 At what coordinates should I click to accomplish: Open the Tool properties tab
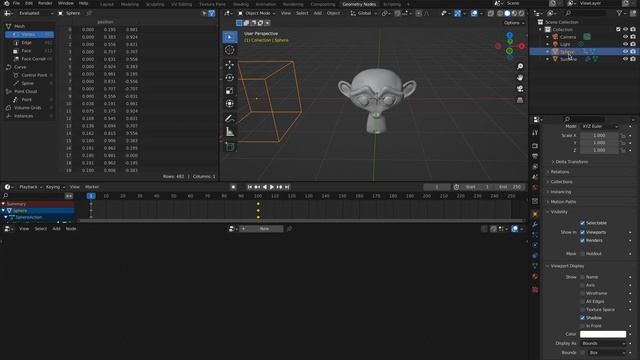[x=535, y=133]
